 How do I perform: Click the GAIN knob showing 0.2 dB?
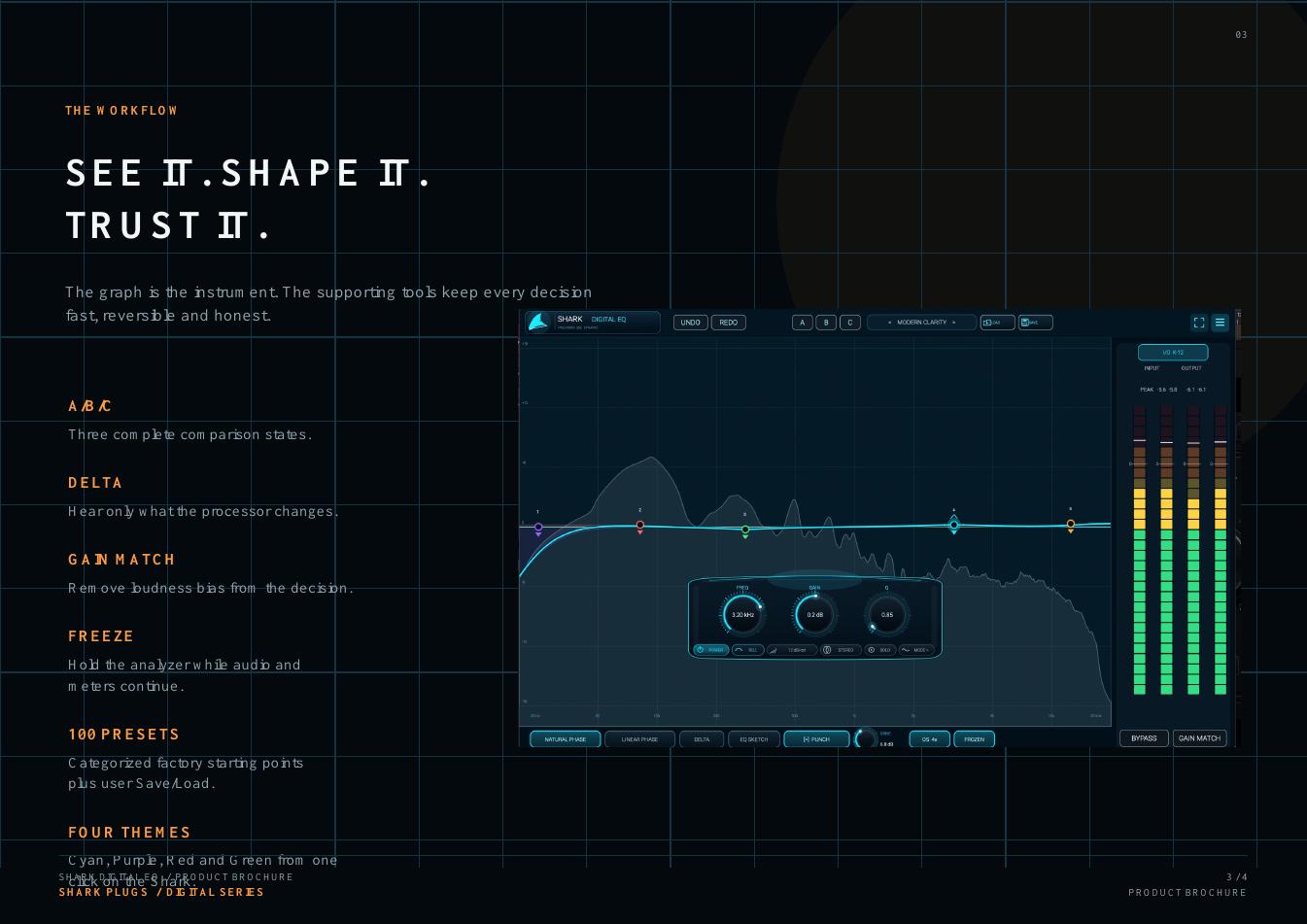tap(814, 615)
